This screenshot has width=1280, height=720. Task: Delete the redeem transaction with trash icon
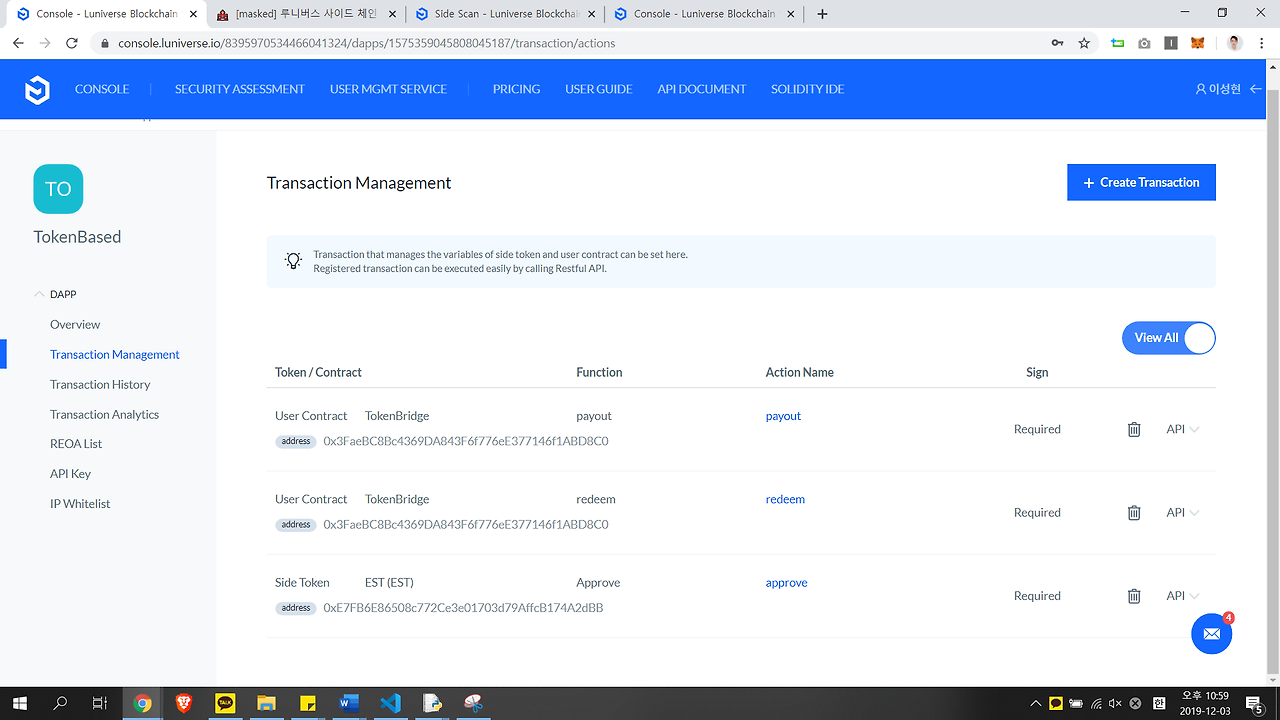click(1134, 512)
